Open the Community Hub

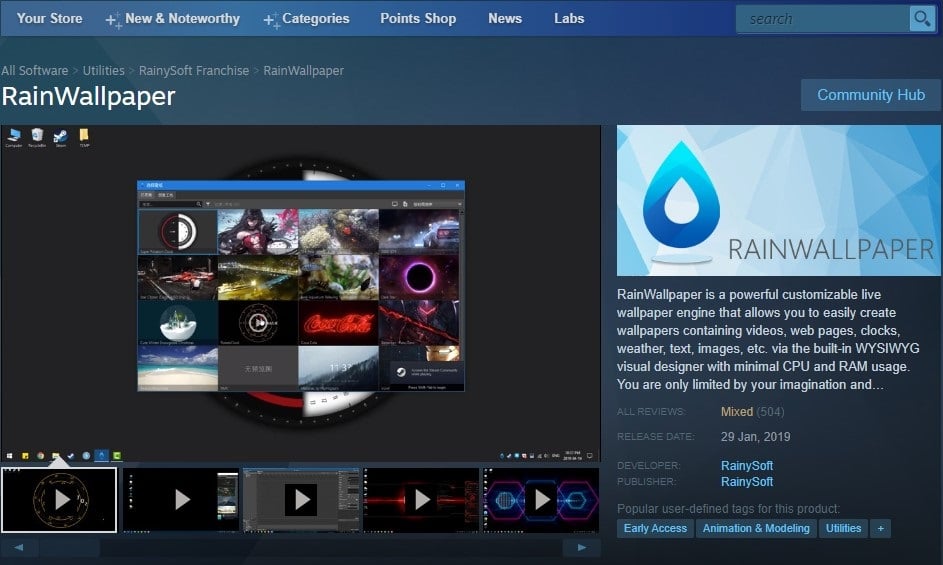tap(870, 95)
